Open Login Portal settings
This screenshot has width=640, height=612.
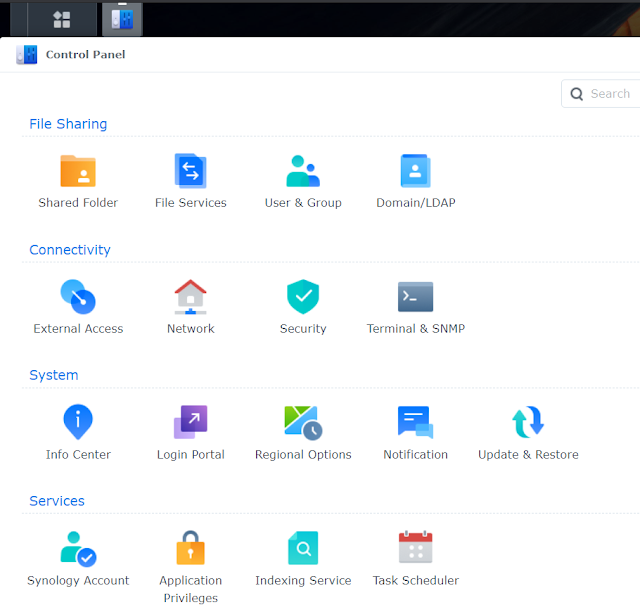(191, 433)
